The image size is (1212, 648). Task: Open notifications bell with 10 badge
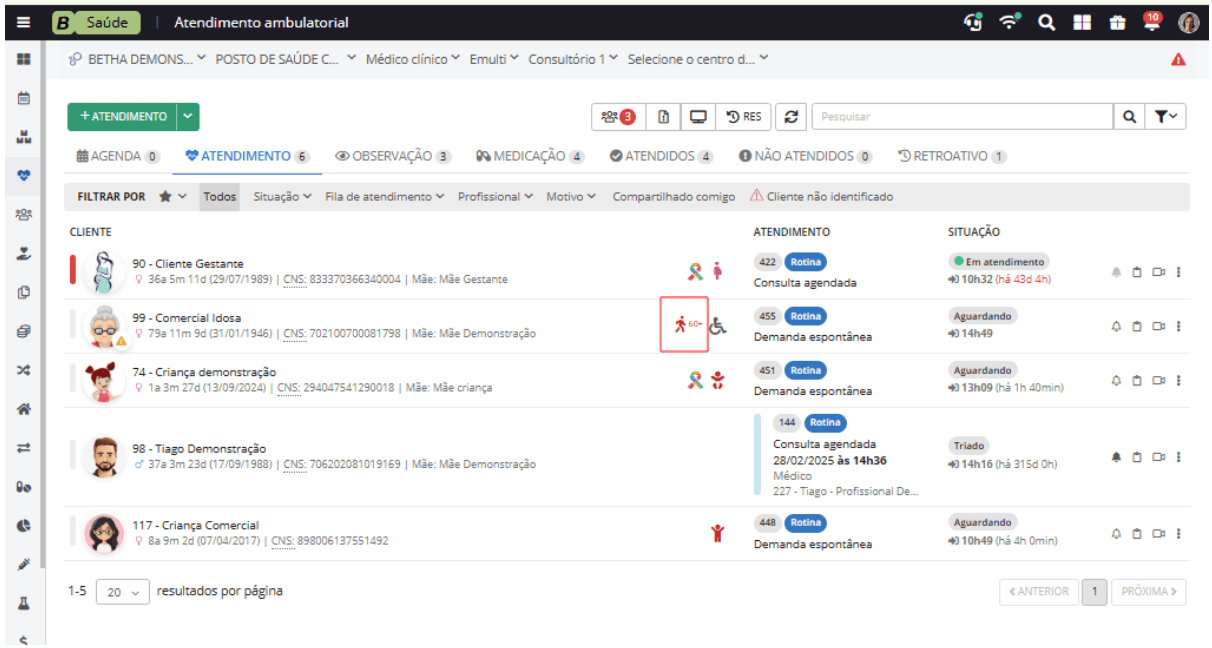[1152, 22]
